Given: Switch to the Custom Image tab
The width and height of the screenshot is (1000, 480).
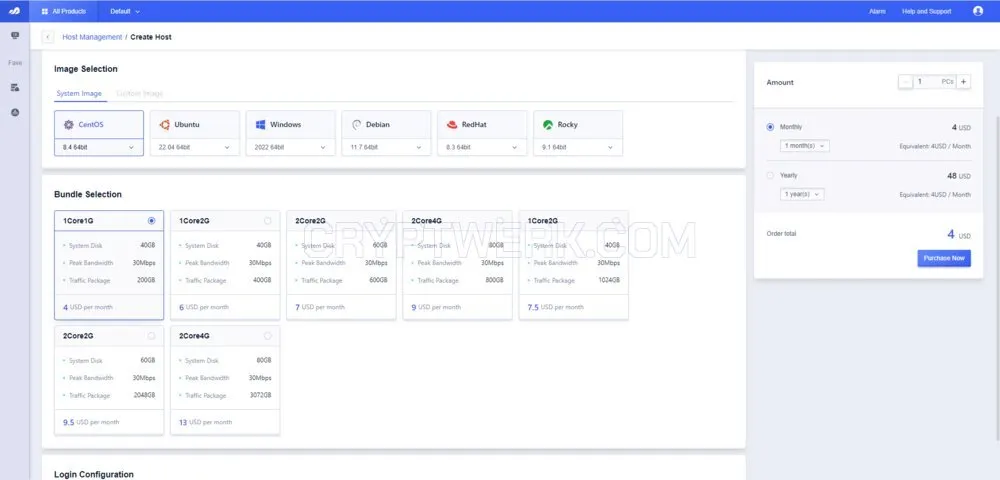Looking at the screenshot, I should 140,94.
